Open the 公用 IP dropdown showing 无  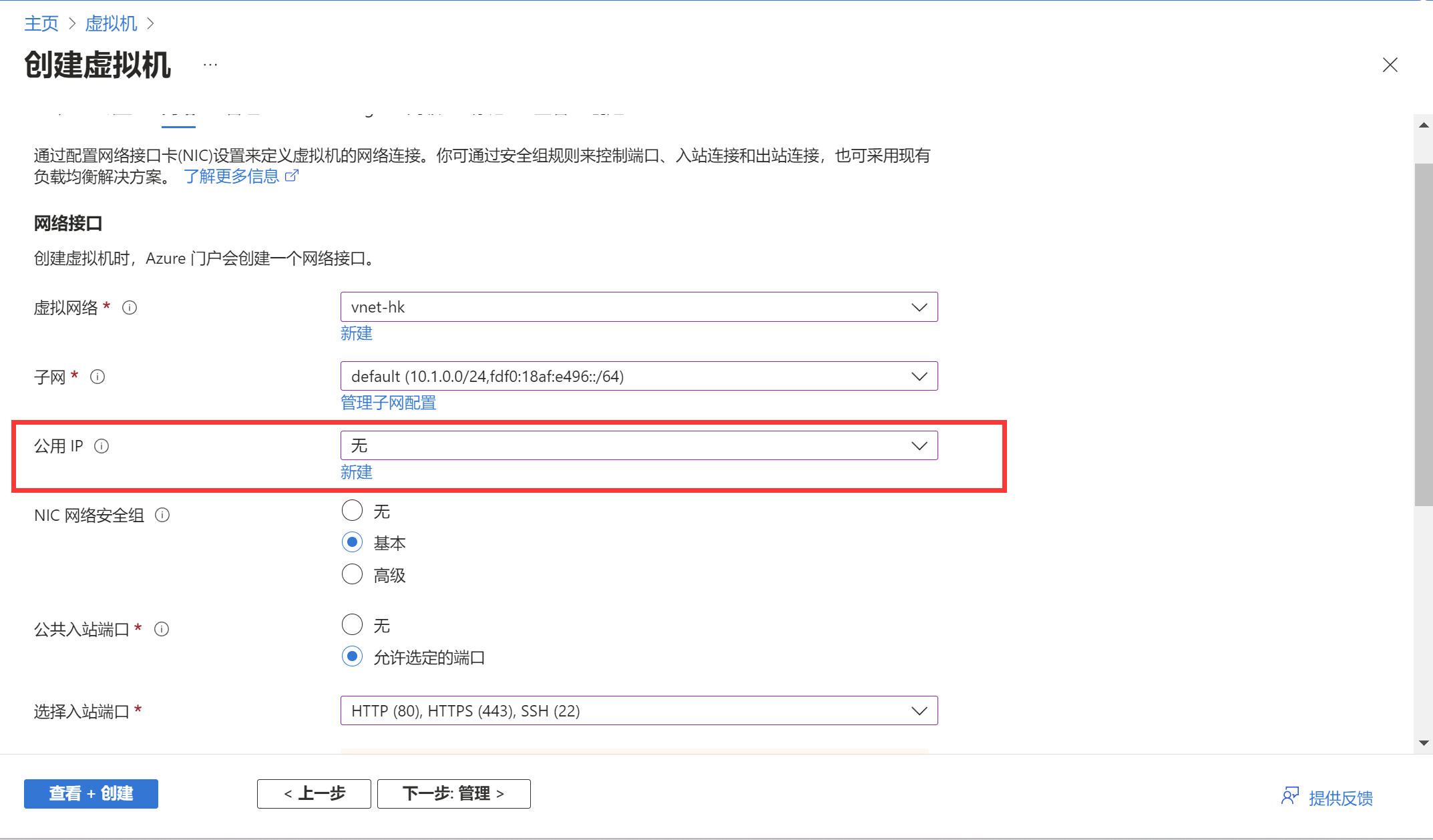[638, 445]
